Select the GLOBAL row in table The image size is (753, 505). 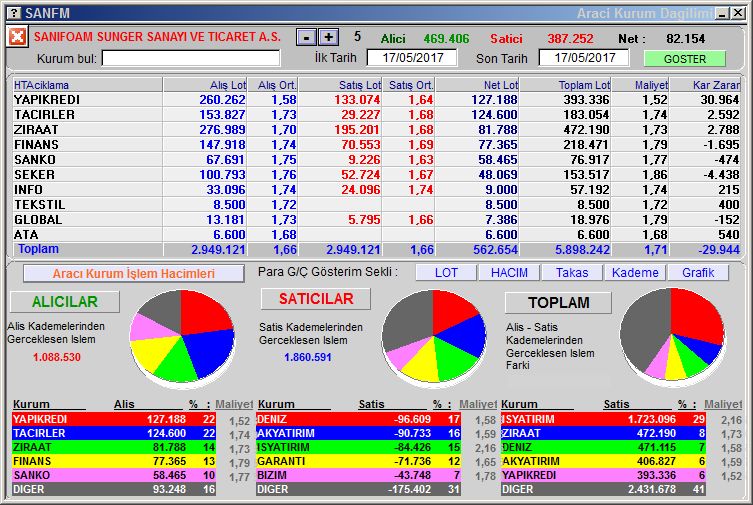376,219
